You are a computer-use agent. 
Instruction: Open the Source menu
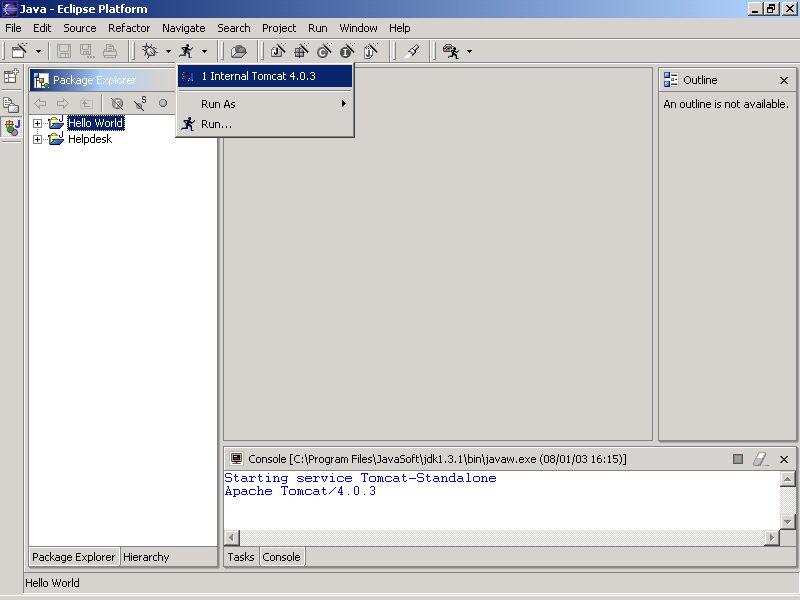click(x=80, y=28)
